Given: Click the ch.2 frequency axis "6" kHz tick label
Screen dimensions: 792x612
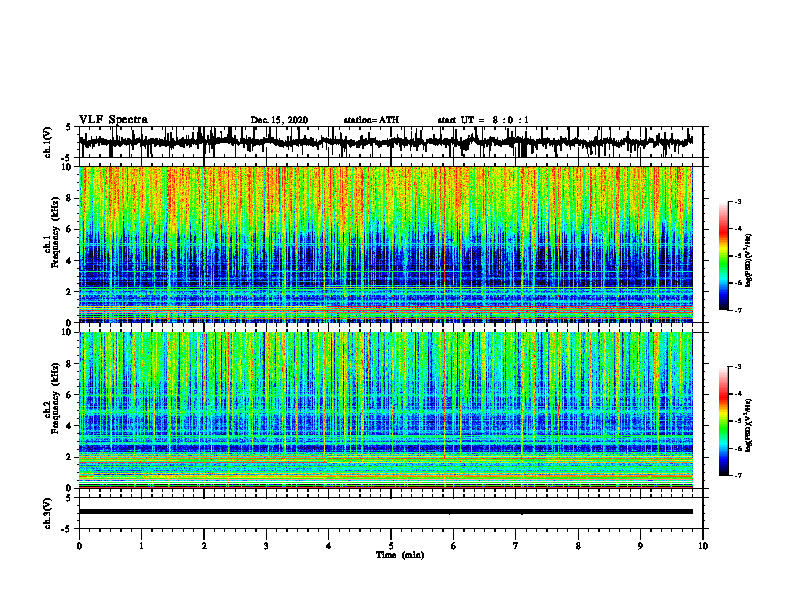Looking at the screenshot, I should (70, 394).
